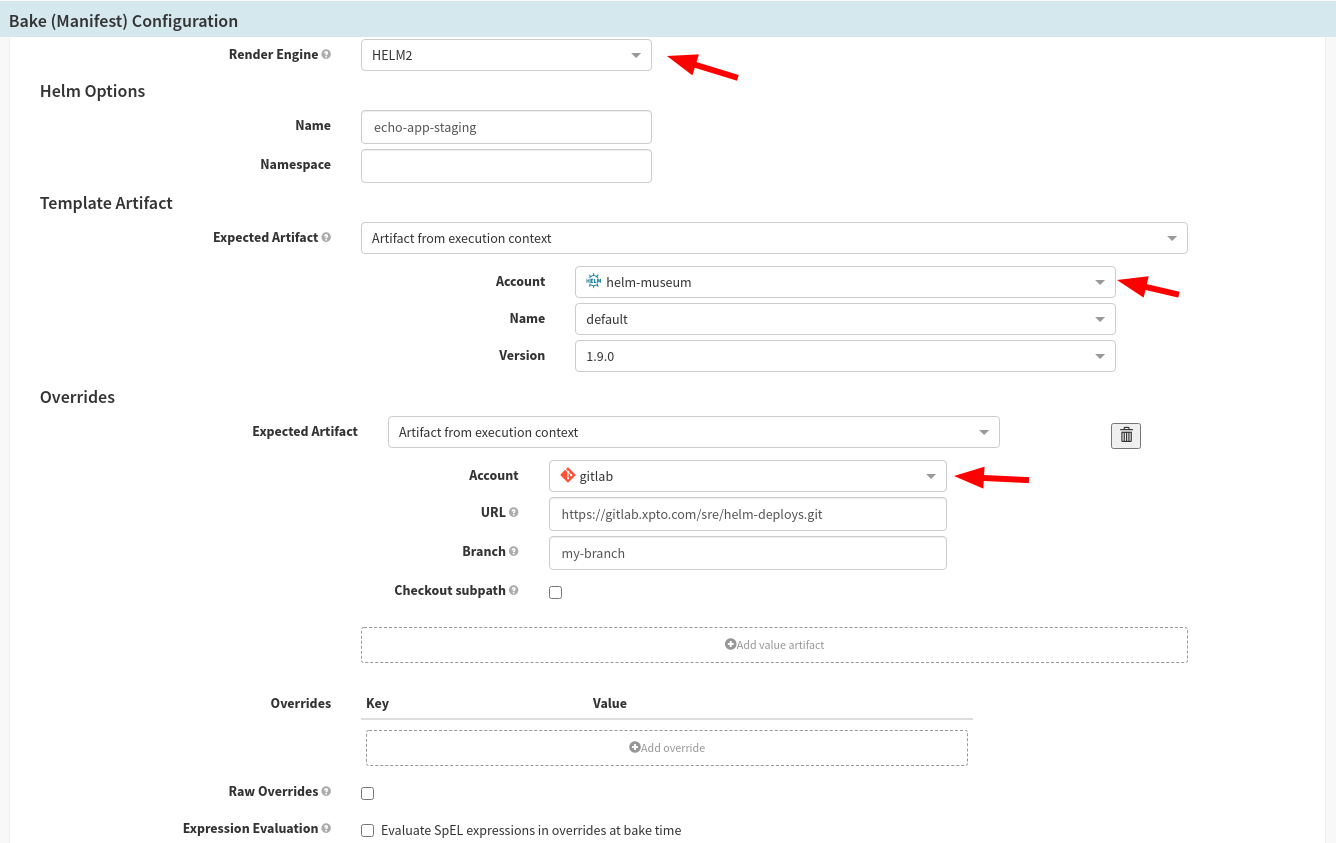Click the Add value artifact button
This screenshot has width=1336, height=843.
[774, 644]
